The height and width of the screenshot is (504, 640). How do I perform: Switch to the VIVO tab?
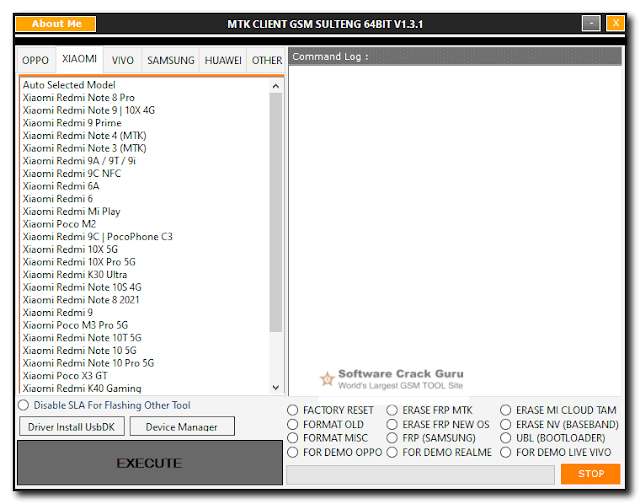(x=122, y=60)
